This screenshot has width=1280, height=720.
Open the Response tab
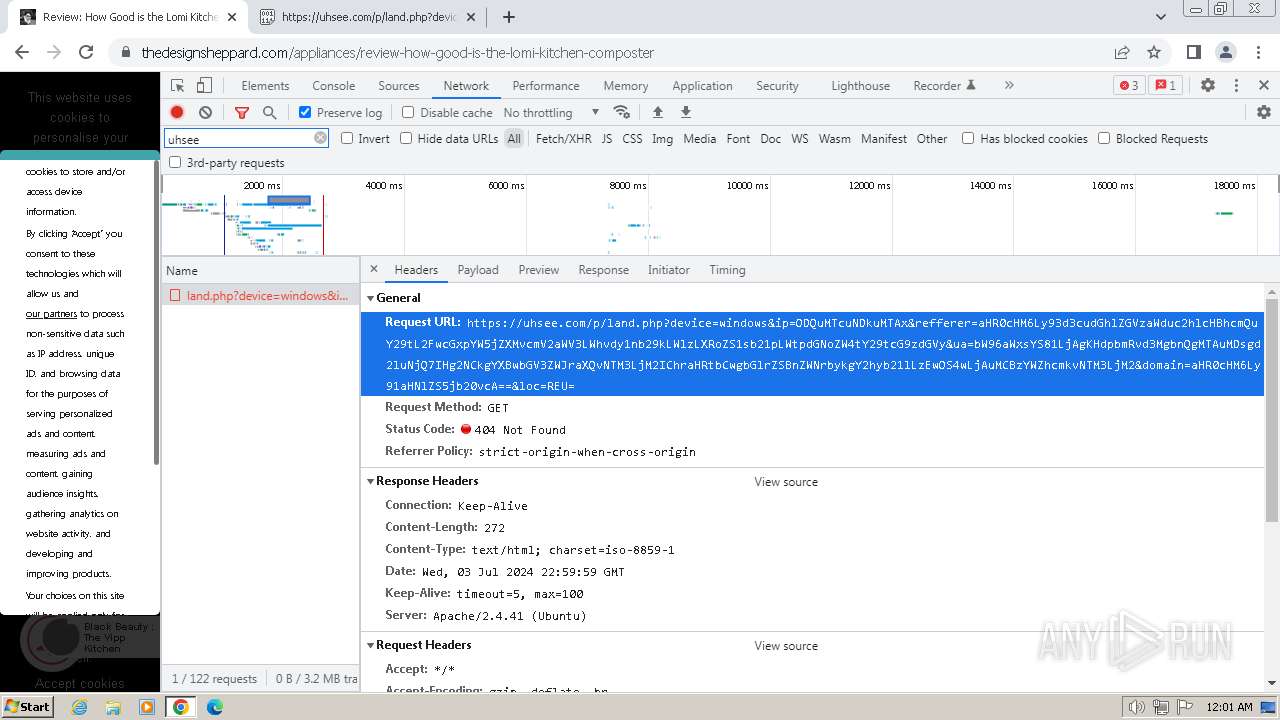point(604,270)
